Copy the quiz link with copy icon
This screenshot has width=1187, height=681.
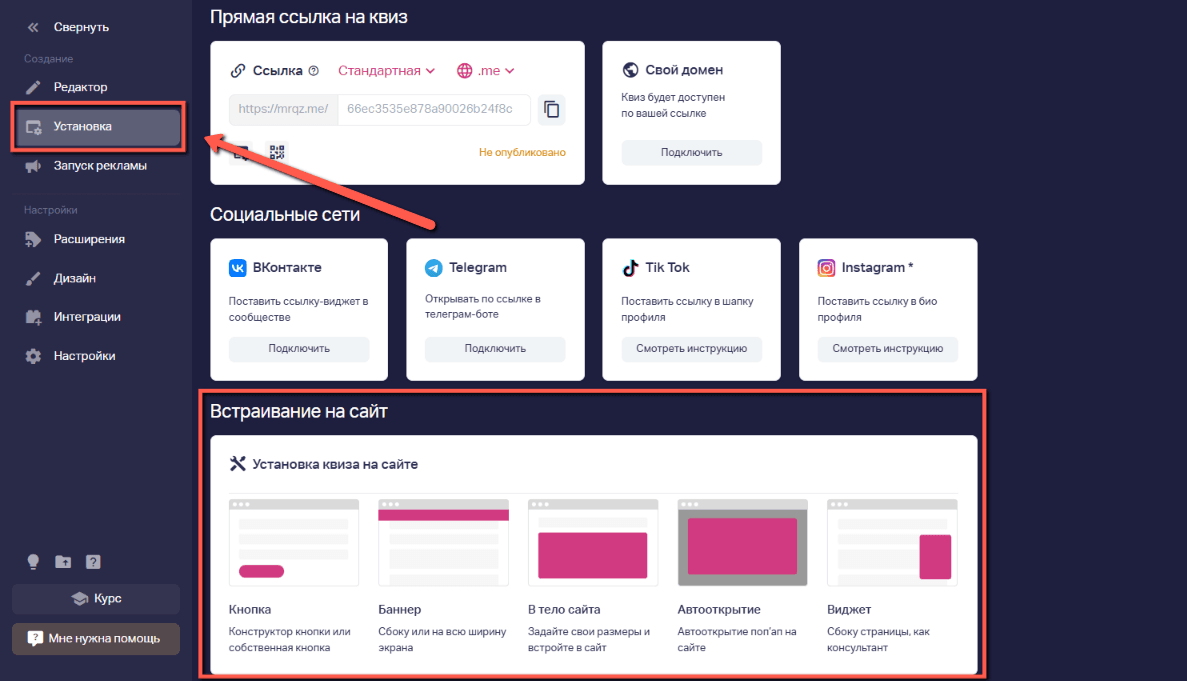pos(552,109)
